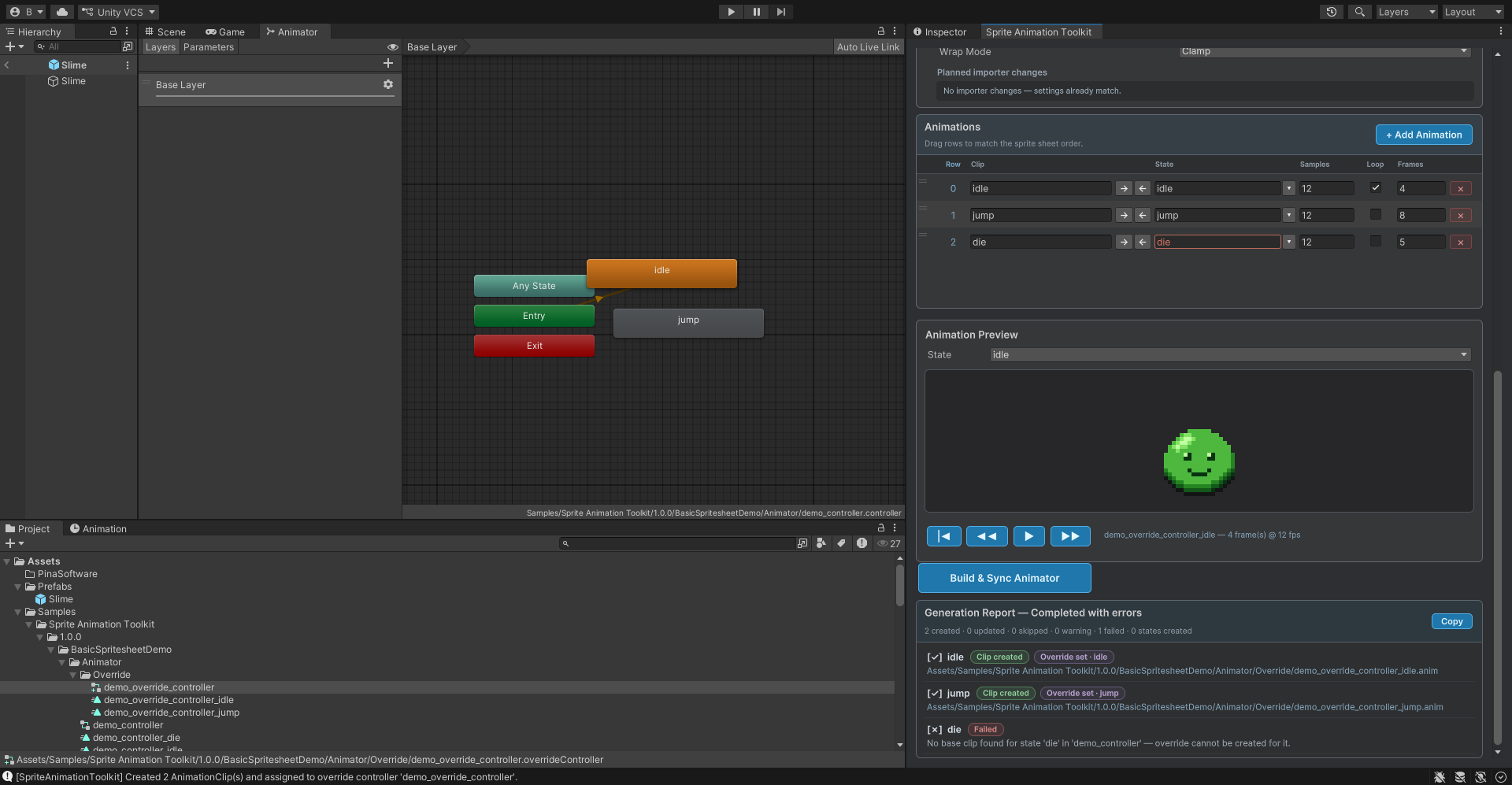Screen dimensions: 1512x785
Task: Add a new animator layer with plus
Action: point(387,63)
